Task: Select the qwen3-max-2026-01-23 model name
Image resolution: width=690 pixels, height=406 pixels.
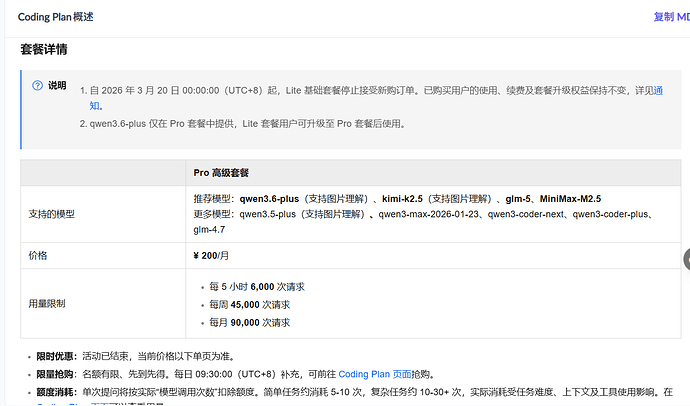Action: point(429,214)
